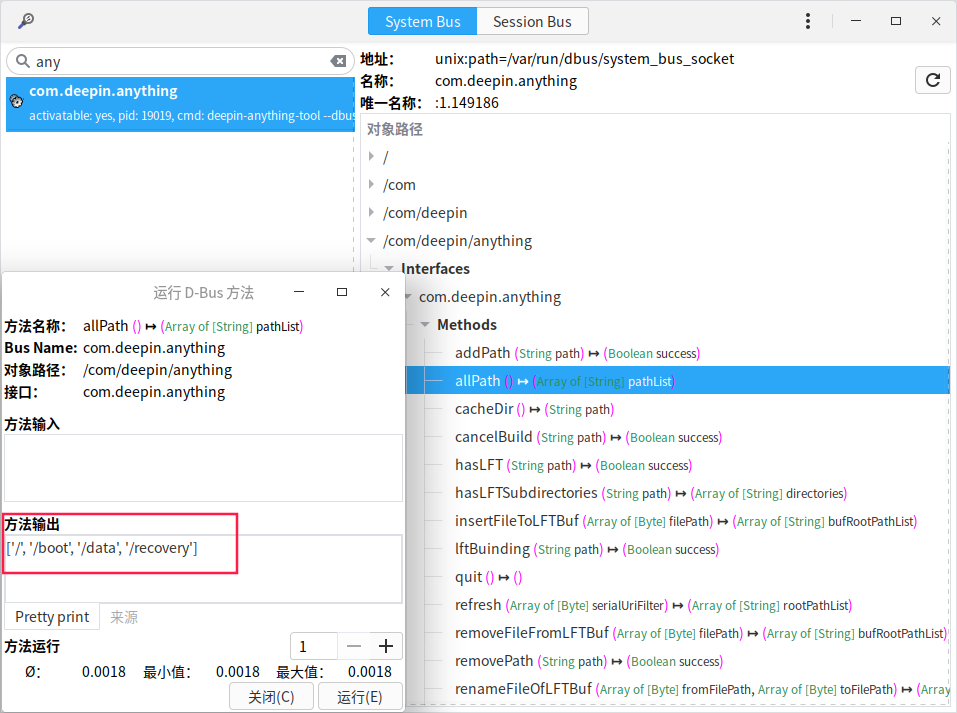Expand the /com object path
957x713 pixels.
click(x=372, y=184)
